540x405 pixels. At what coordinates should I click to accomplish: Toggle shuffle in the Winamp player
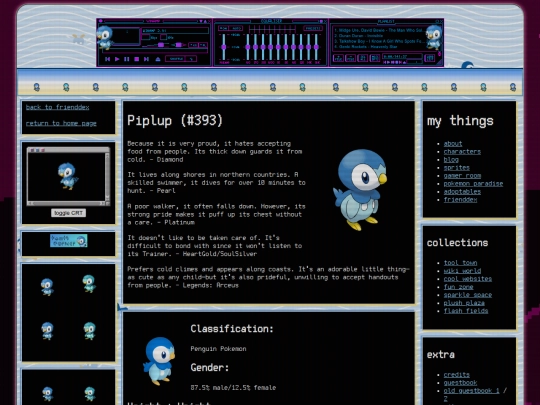(175, 59)
